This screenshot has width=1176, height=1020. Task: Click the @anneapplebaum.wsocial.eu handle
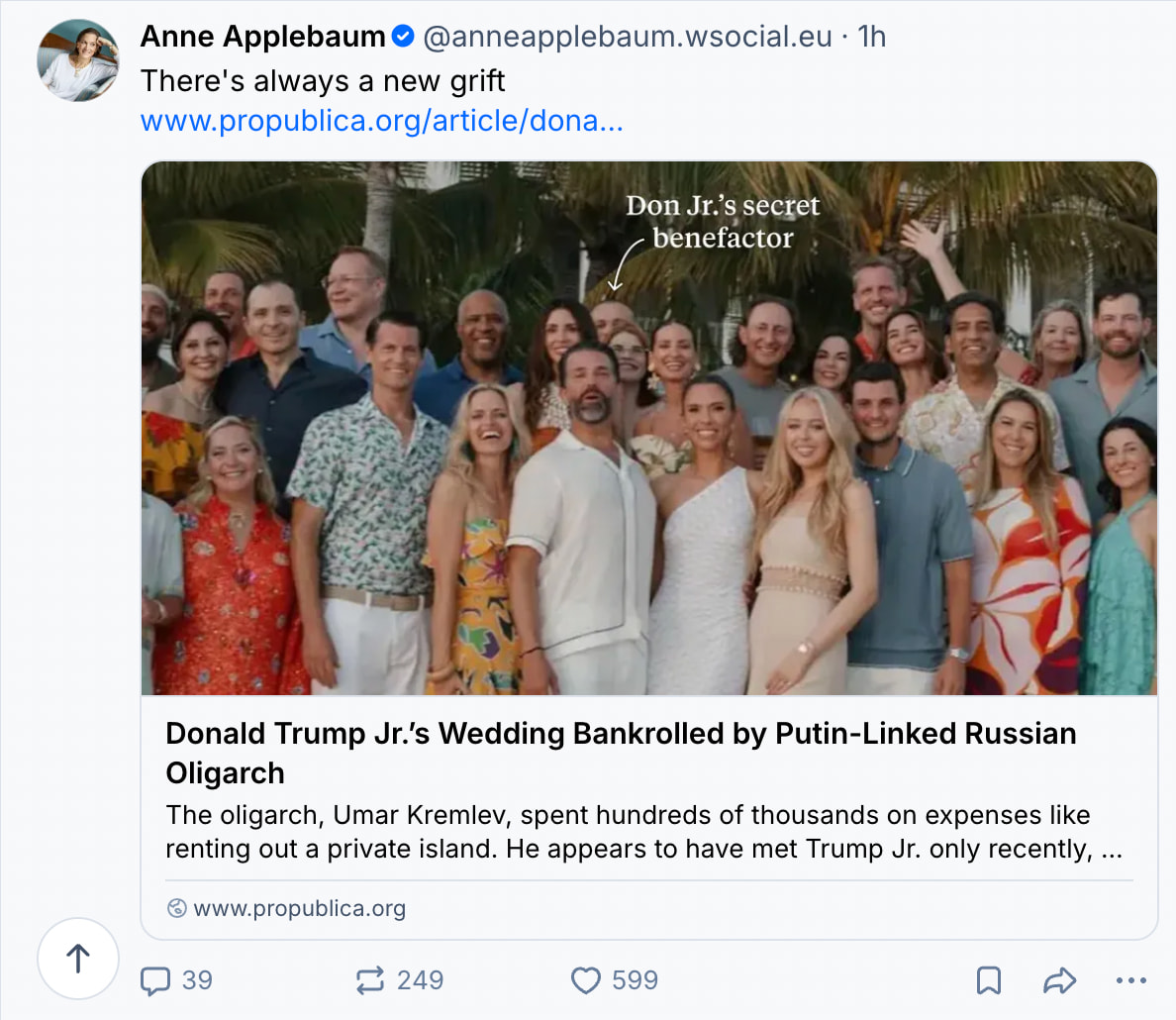pyautogui.click(x=628, y=36)
